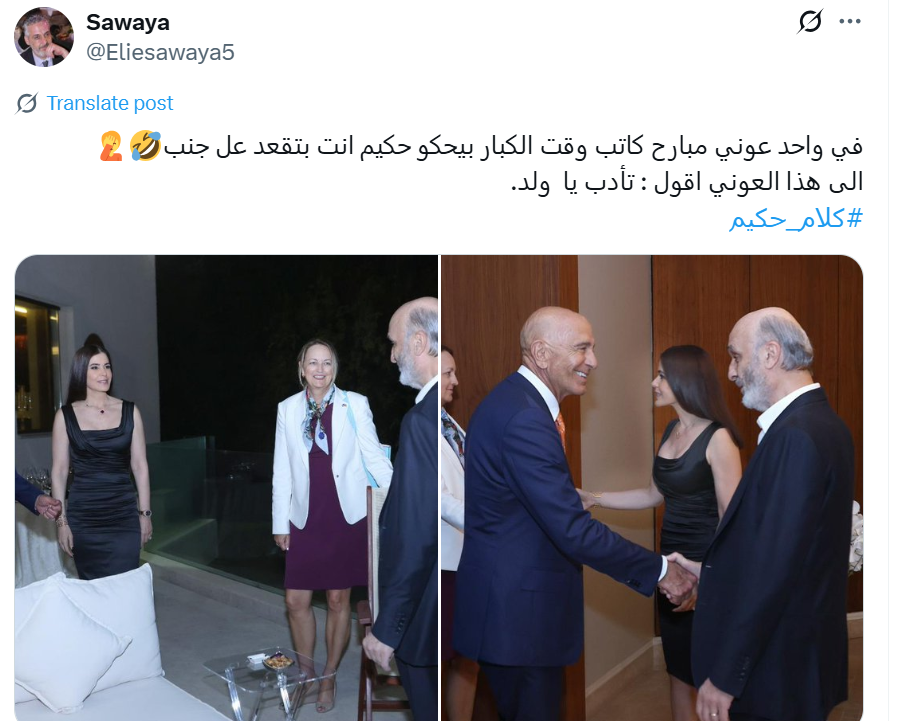This screenshot has width=913, height=721.
Task: Click the handshake in the right photo
Action: pos(679,579)
